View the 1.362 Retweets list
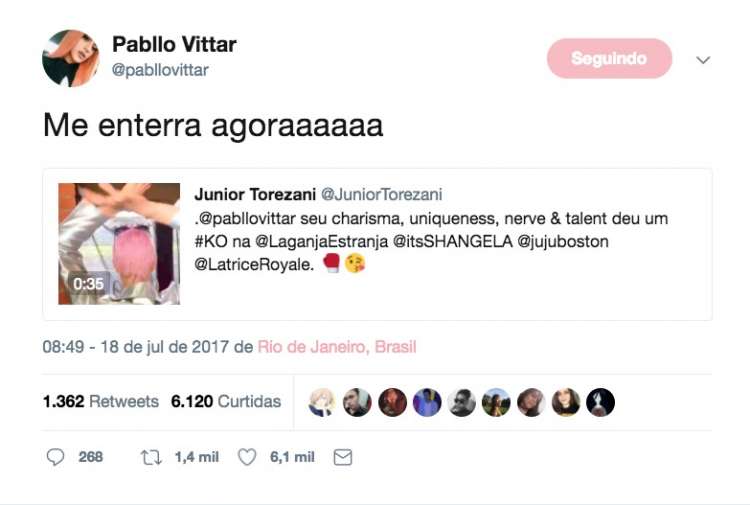The width and height of the screenshot is (750, 505). [100, 401]
